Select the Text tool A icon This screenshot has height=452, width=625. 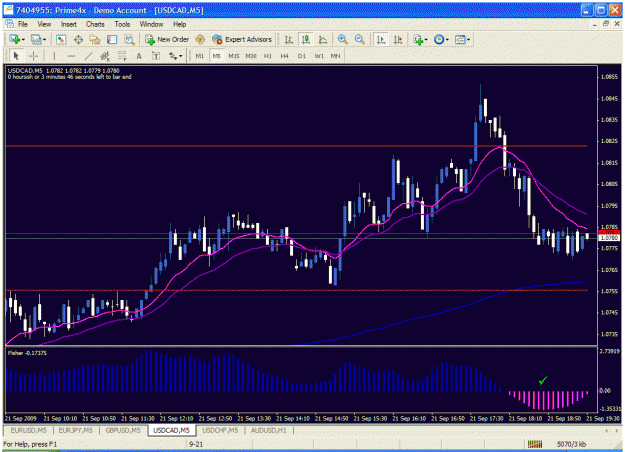pyautogui.click(x=139, y=56)
